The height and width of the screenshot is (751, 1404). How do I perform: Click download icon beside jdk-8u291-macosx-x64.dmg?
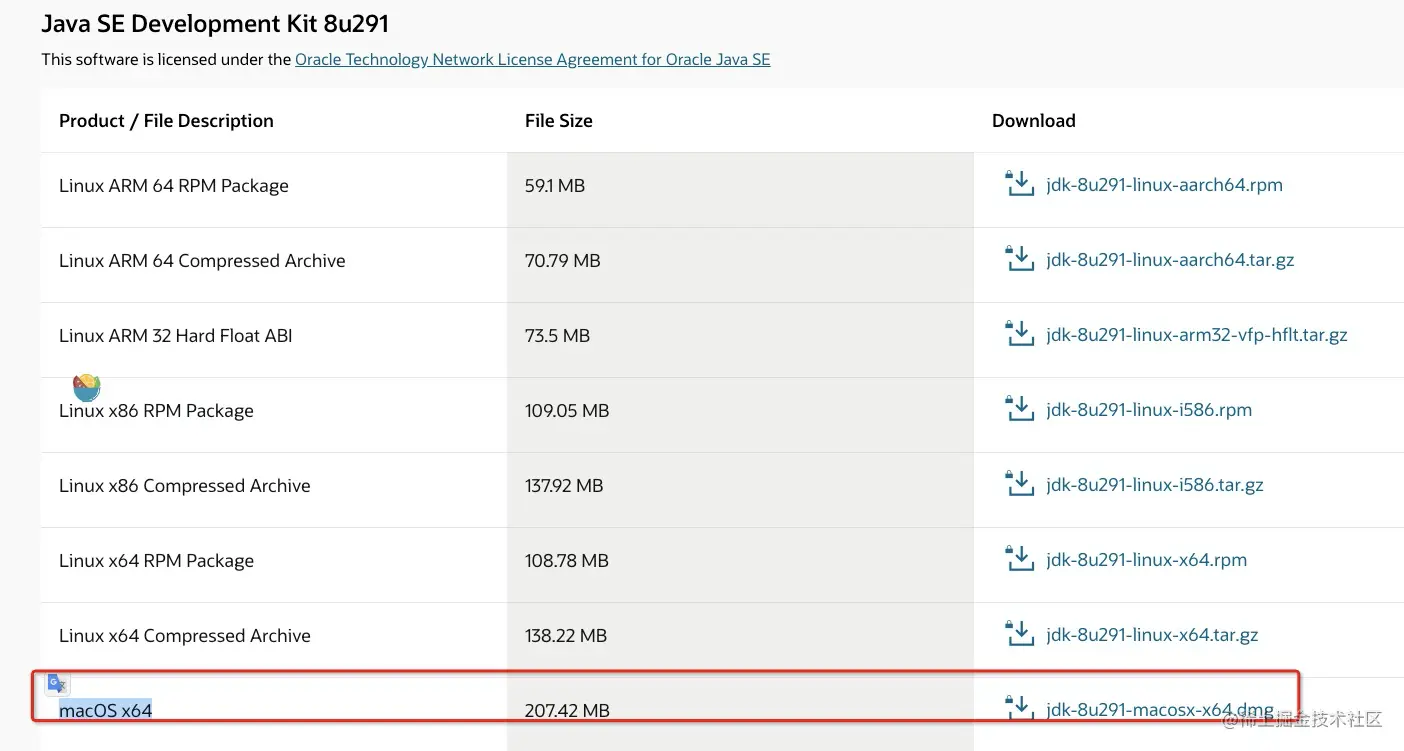pos(1018,709)
